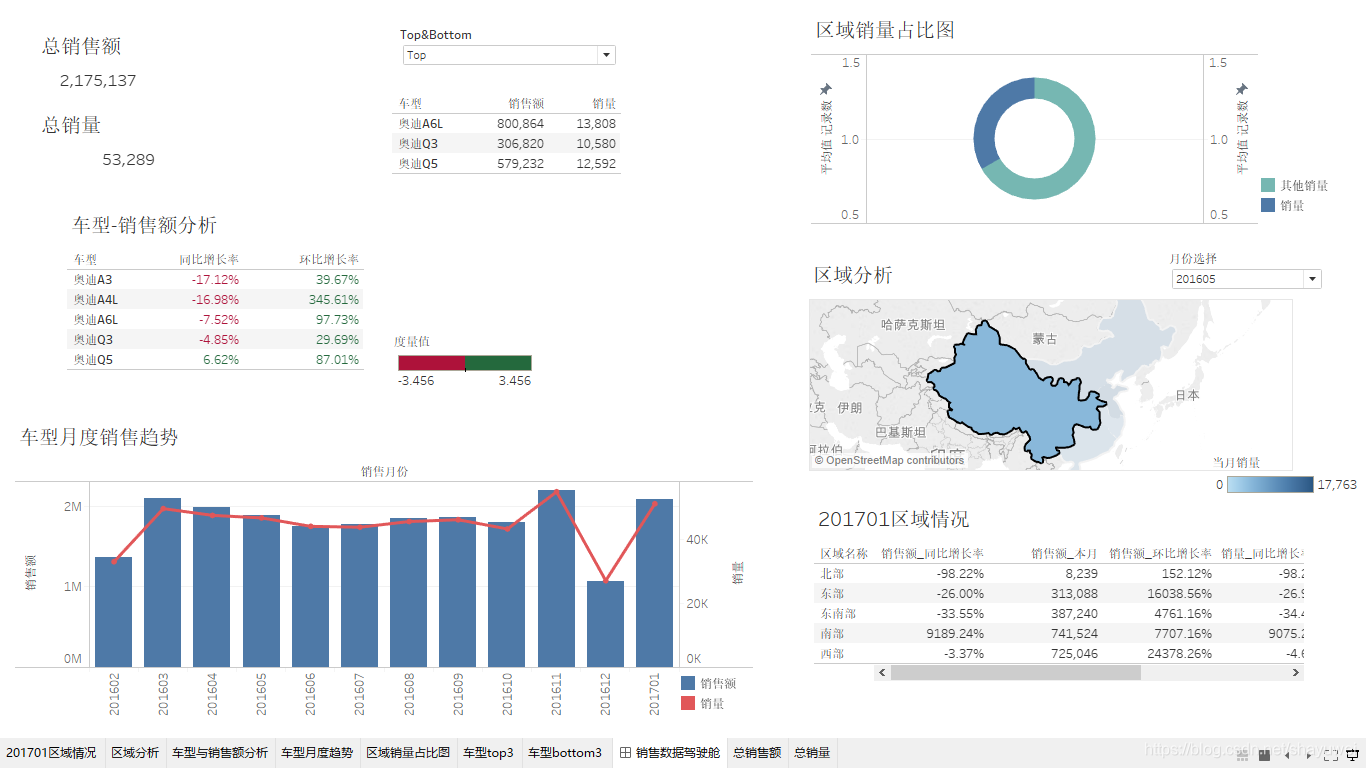The width and height of the screenshot is (1366, 768).
Task: Click left arrow of region table scrollbar
Action: point(882,673)
